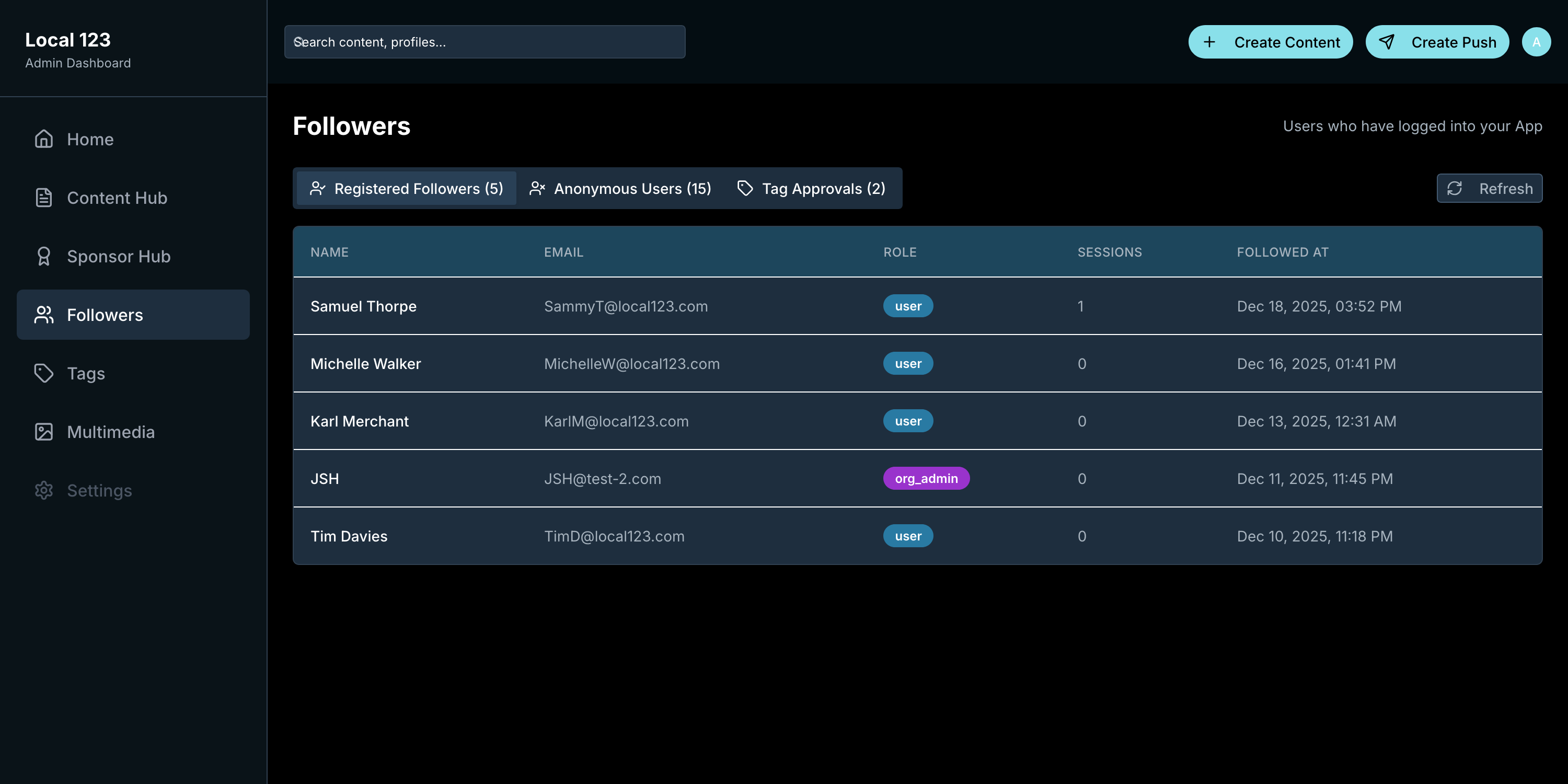This screenshot has height=784, width=1568.
Task: Click the org_admin role badge for JSH
Action: (926, 478)
